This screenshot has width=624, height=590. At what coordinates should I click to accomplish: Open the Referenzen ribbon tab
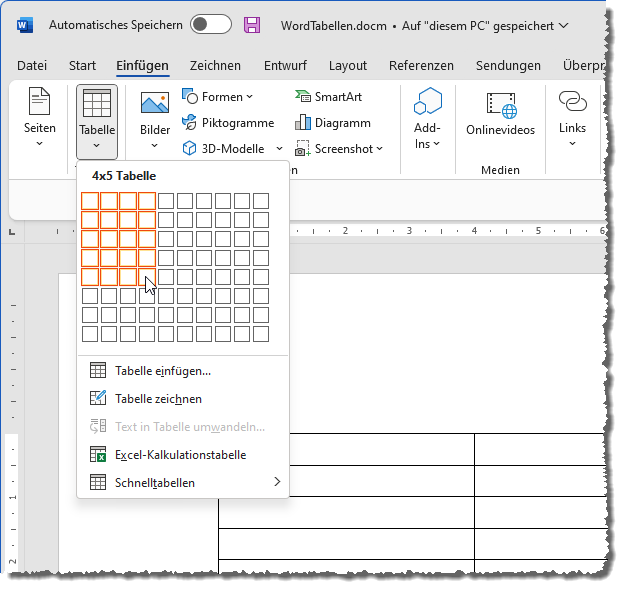coord(421,66)
